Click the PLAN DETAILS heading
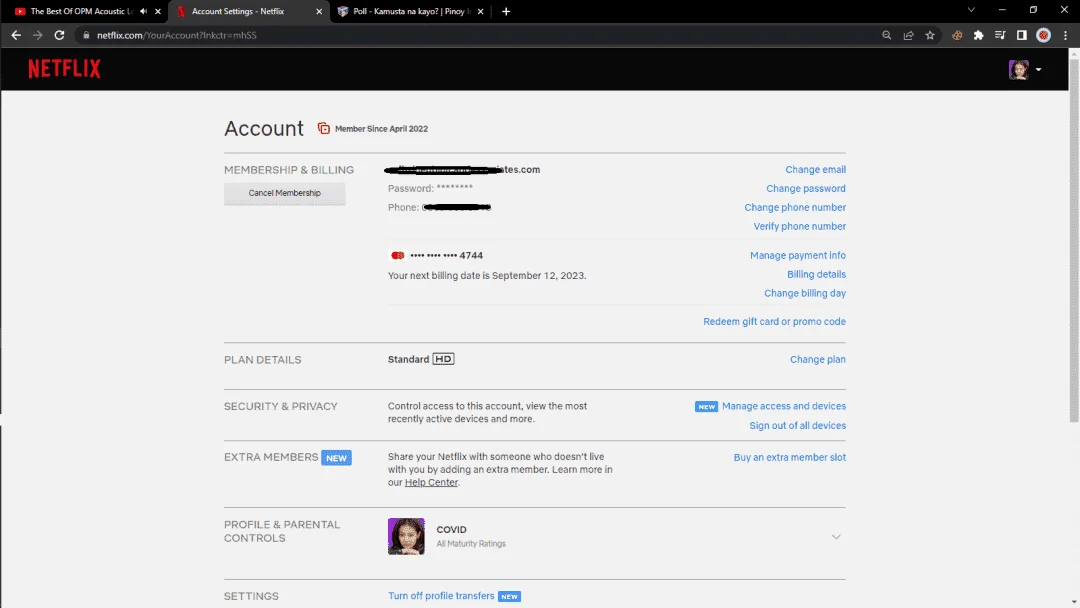 tap(262, 359)
